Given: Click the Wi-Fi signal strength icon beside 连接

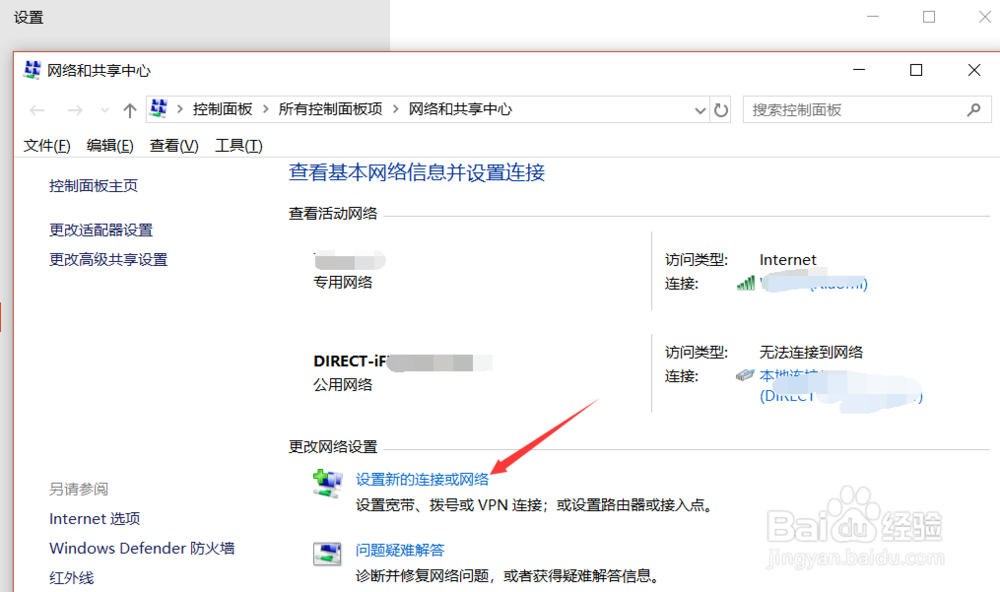Looking at the screenshot, I should coord(747,284).
